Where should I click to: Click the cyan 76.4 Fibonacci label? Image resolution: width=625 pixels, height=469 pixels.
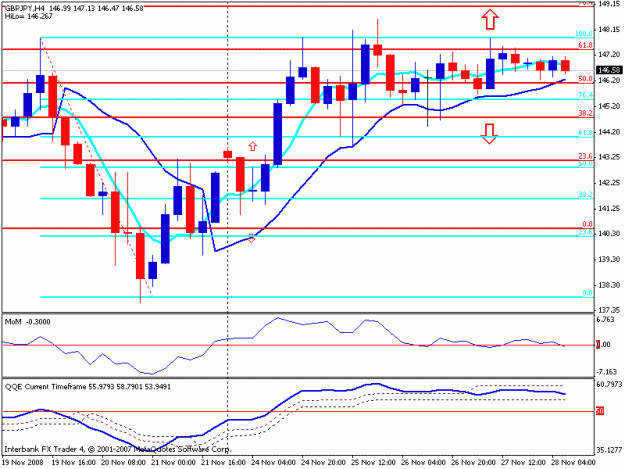pyautogui.click(x=586, y=95)
